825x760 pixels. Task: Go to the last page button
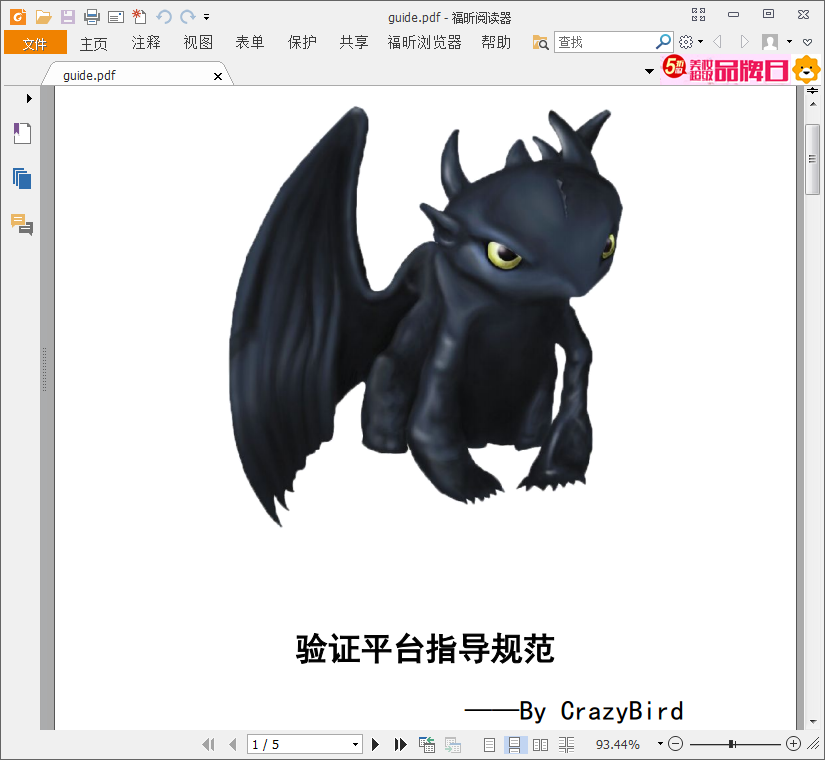click(400, 744)
